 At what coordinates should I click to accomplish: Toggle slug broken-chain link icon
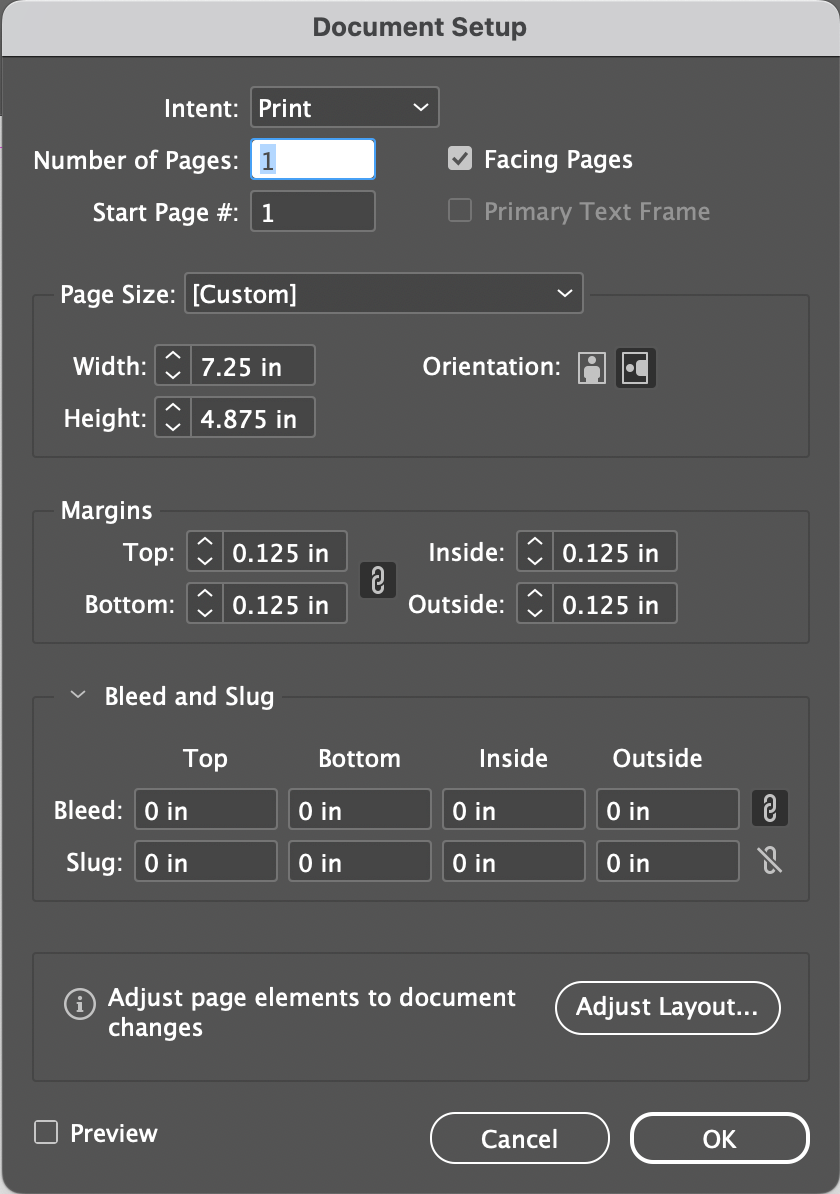770,860
